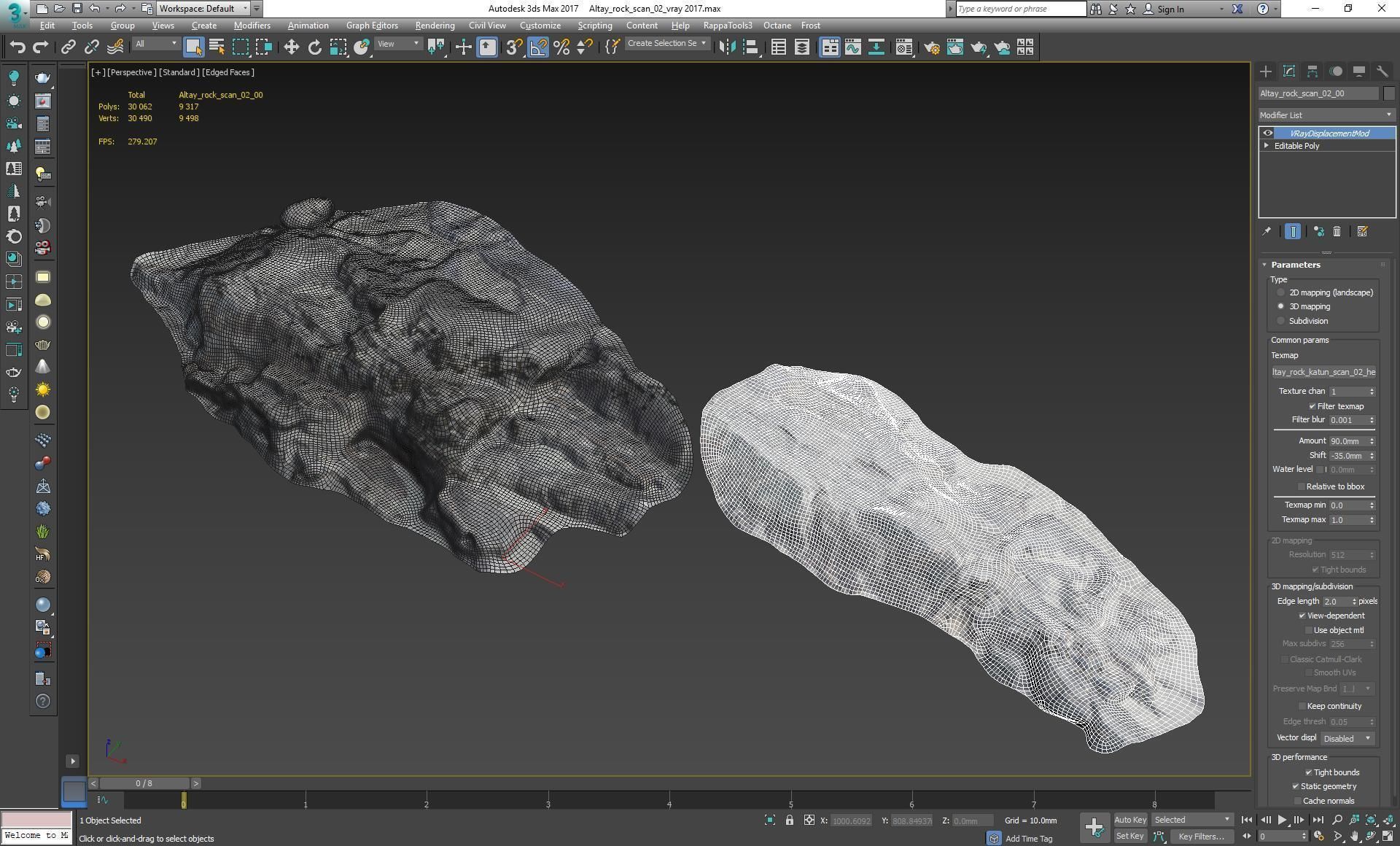The image size is (1400, 846).
Task: Open the Scripting menu
Action: tap(595, 26)
